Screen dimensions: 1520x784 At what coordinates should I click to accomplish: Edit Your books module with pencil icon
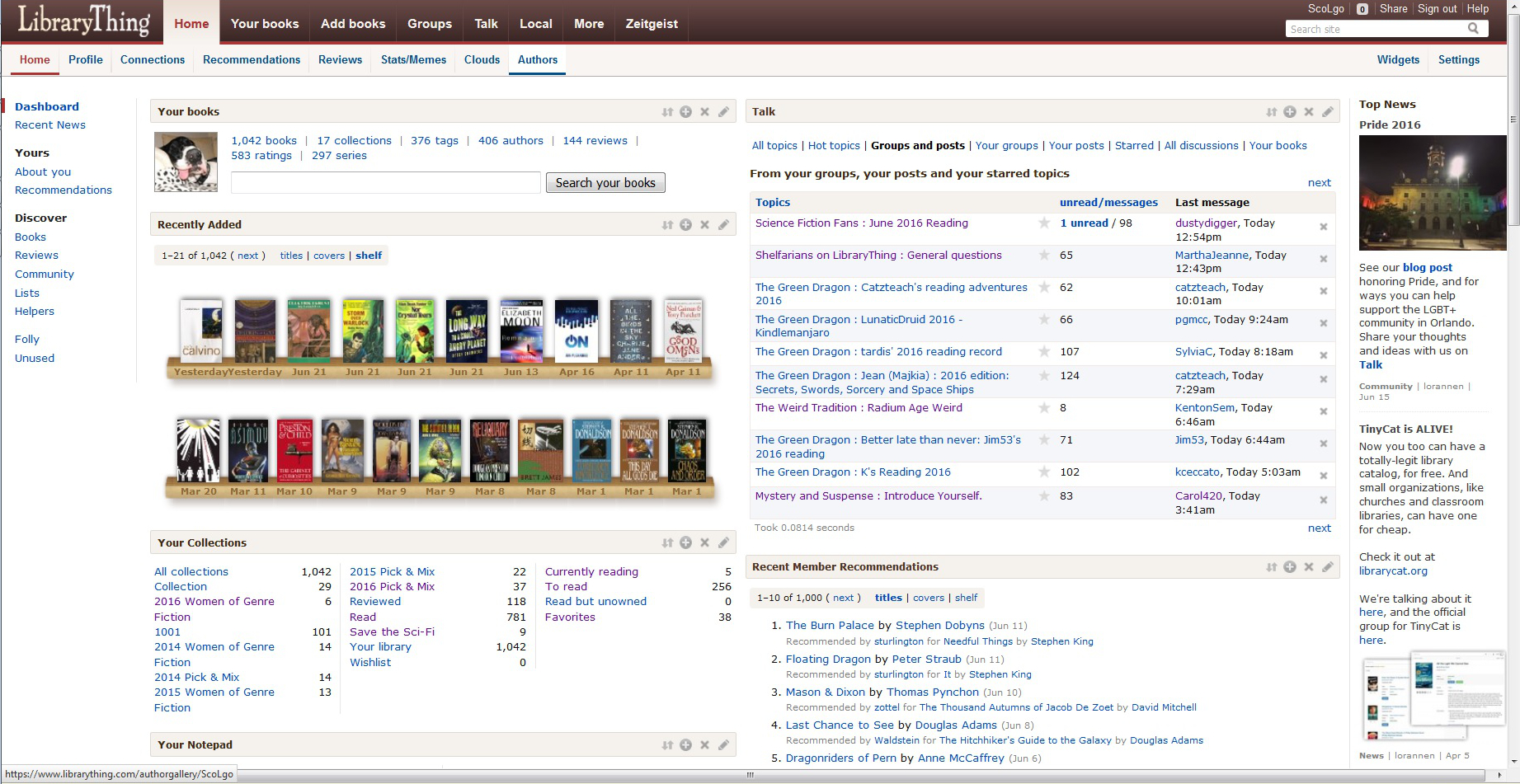point(723,112)
